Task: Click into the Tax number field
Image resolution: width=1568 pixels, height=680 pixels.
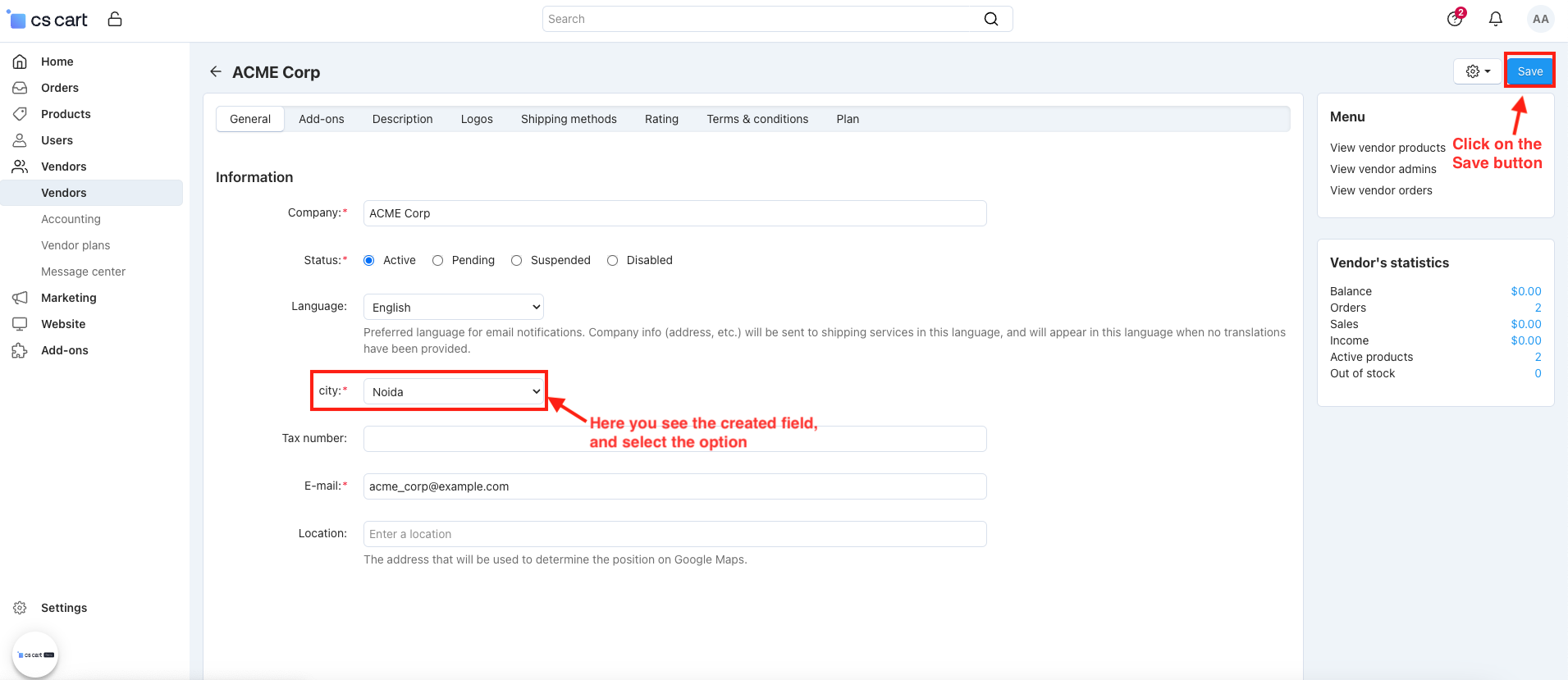Action: click(x=675, y=439)
